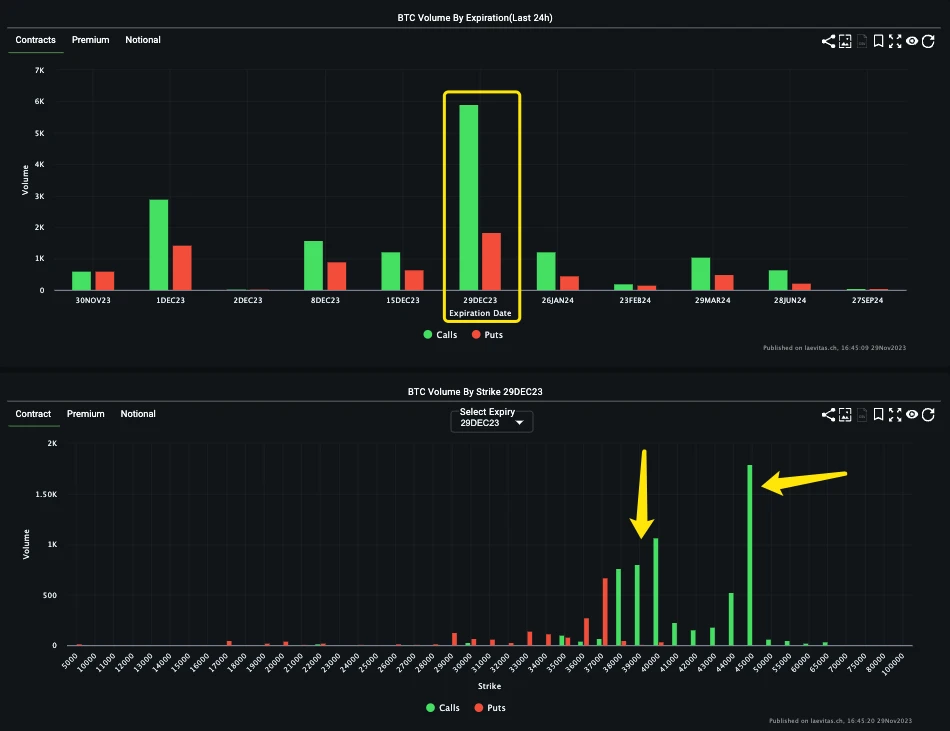The width and height of the screenshot is (950, 731).
Task: Toggle eye visibility icon on Strike chart
Action: point(912,415)
